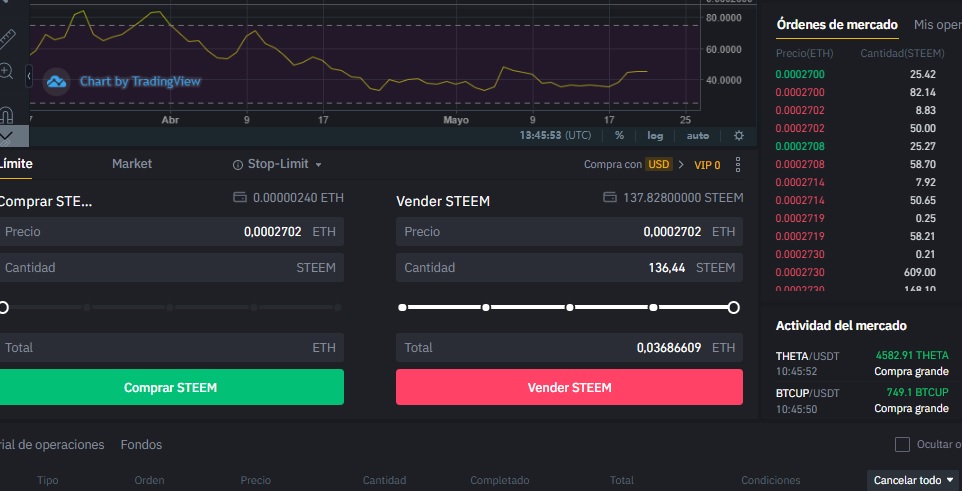Focus the buy Cantidad STEEM field
Screen dimensions: 962x491
pos(171,268)
